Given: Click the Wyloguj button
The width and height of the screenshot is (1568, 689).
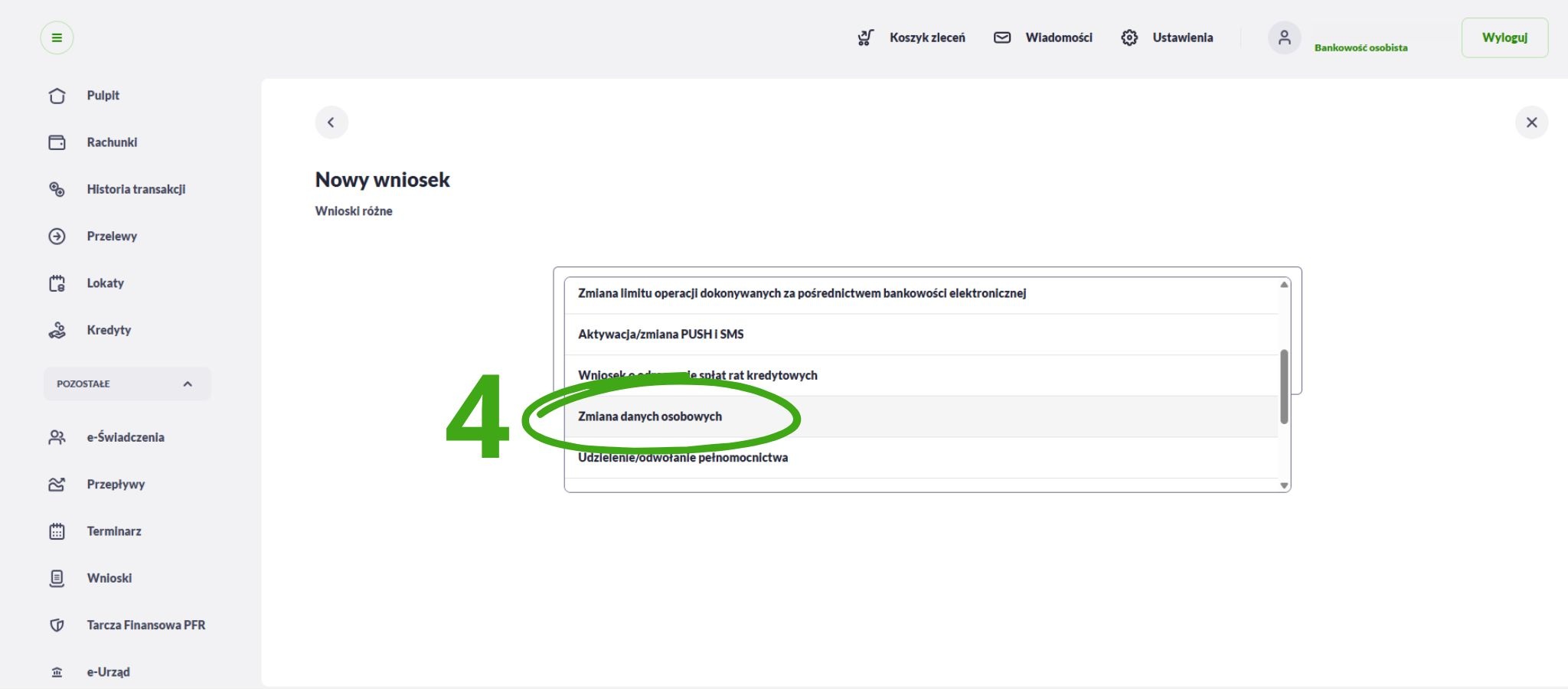Looking at the screenshot, I should [1504, 38].
